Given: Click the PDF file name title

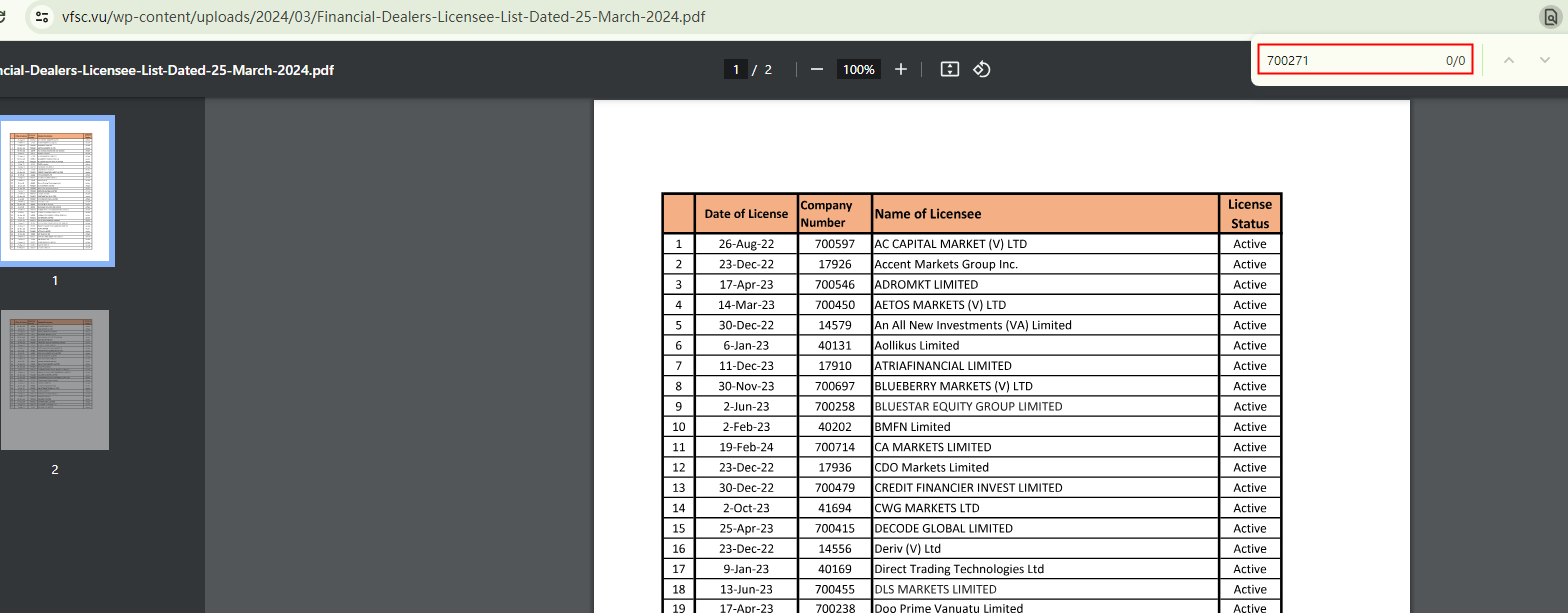Looking at the screenshot, I should pyautogui.click(x=167, y=70).
